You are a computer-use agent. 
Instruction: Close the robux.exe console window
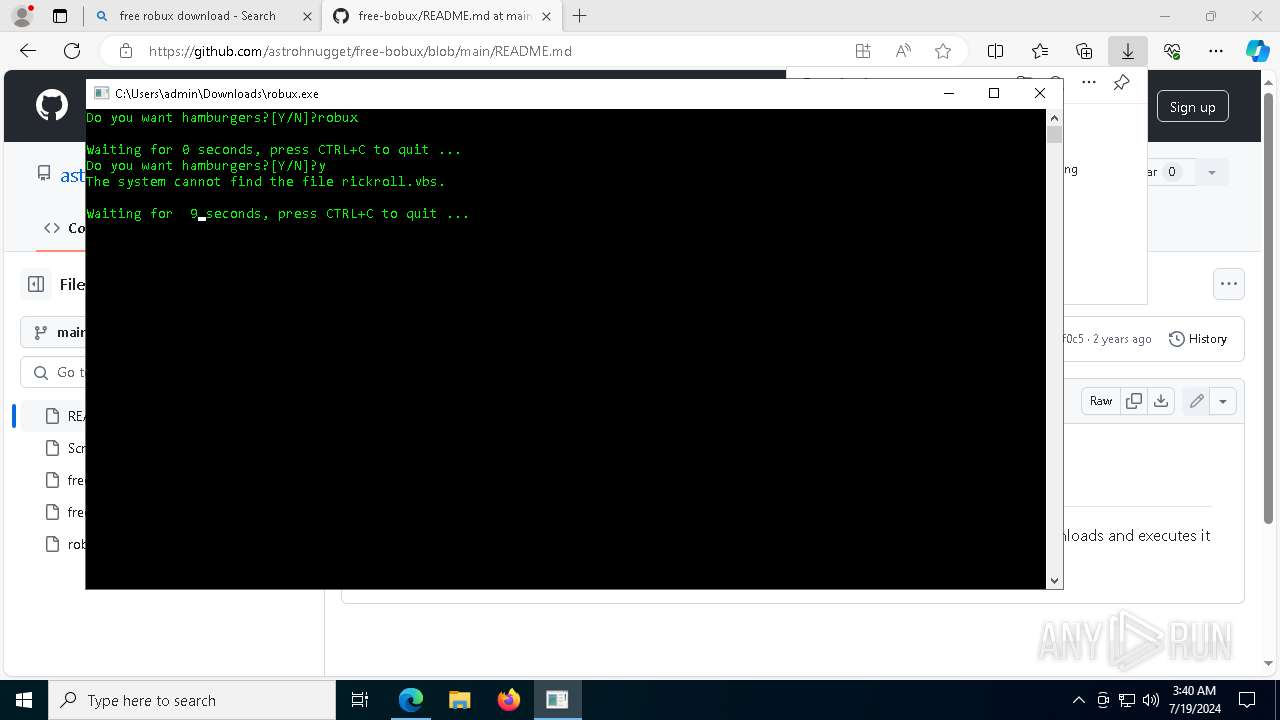pos(1040,93)
